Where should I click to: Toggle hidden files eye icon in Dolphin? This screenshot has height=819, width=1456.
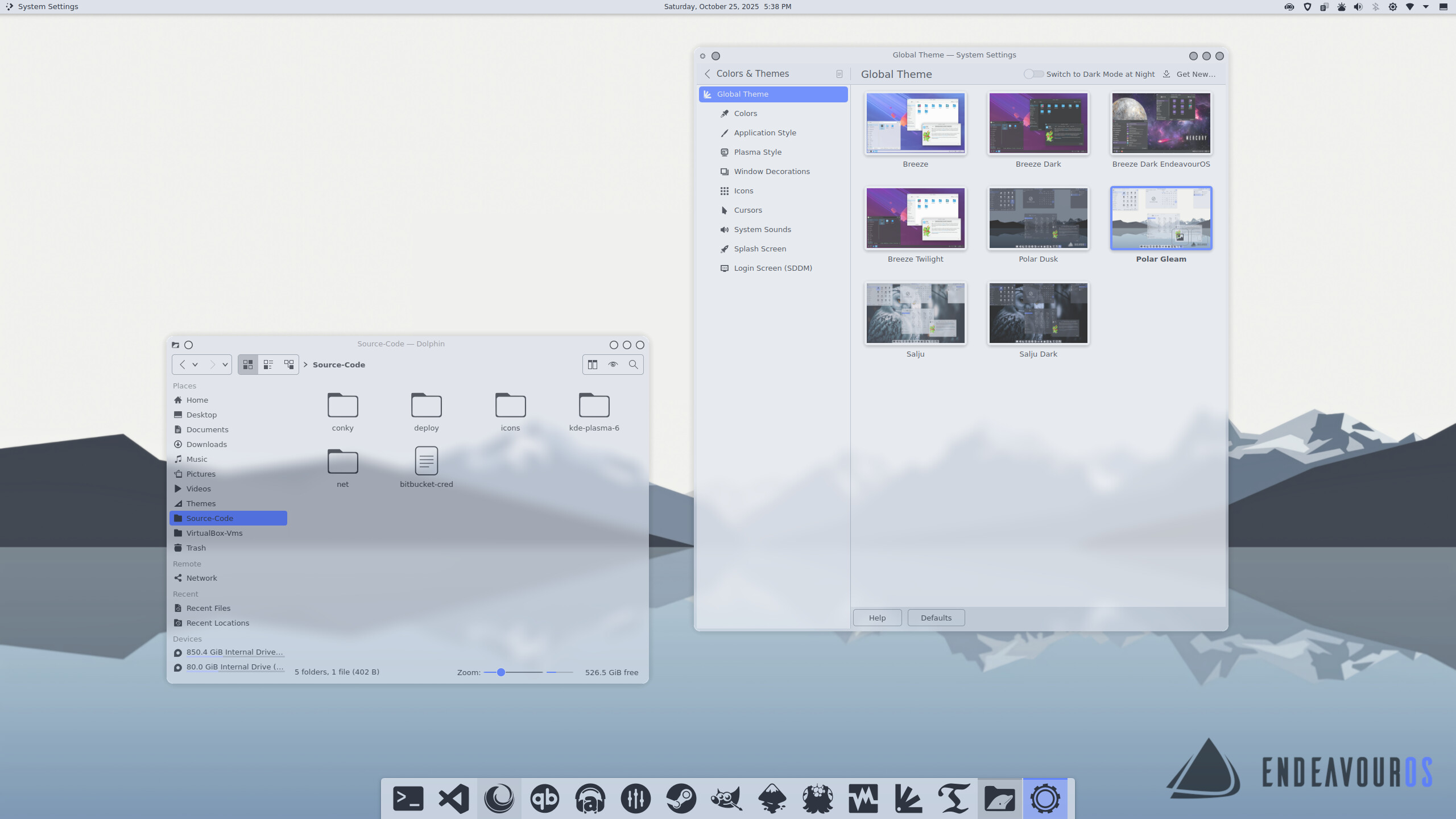click(x=613, y=365)
